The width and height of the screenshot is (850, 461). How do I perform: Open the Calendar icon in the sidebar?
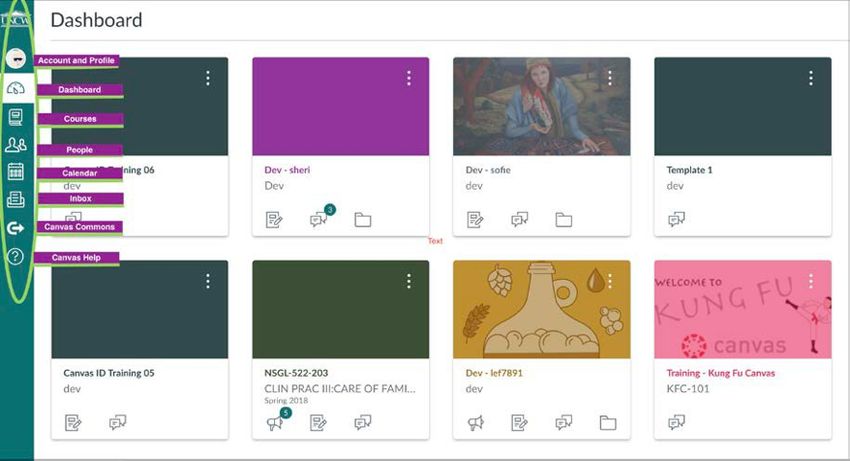(x=16, y=172)
